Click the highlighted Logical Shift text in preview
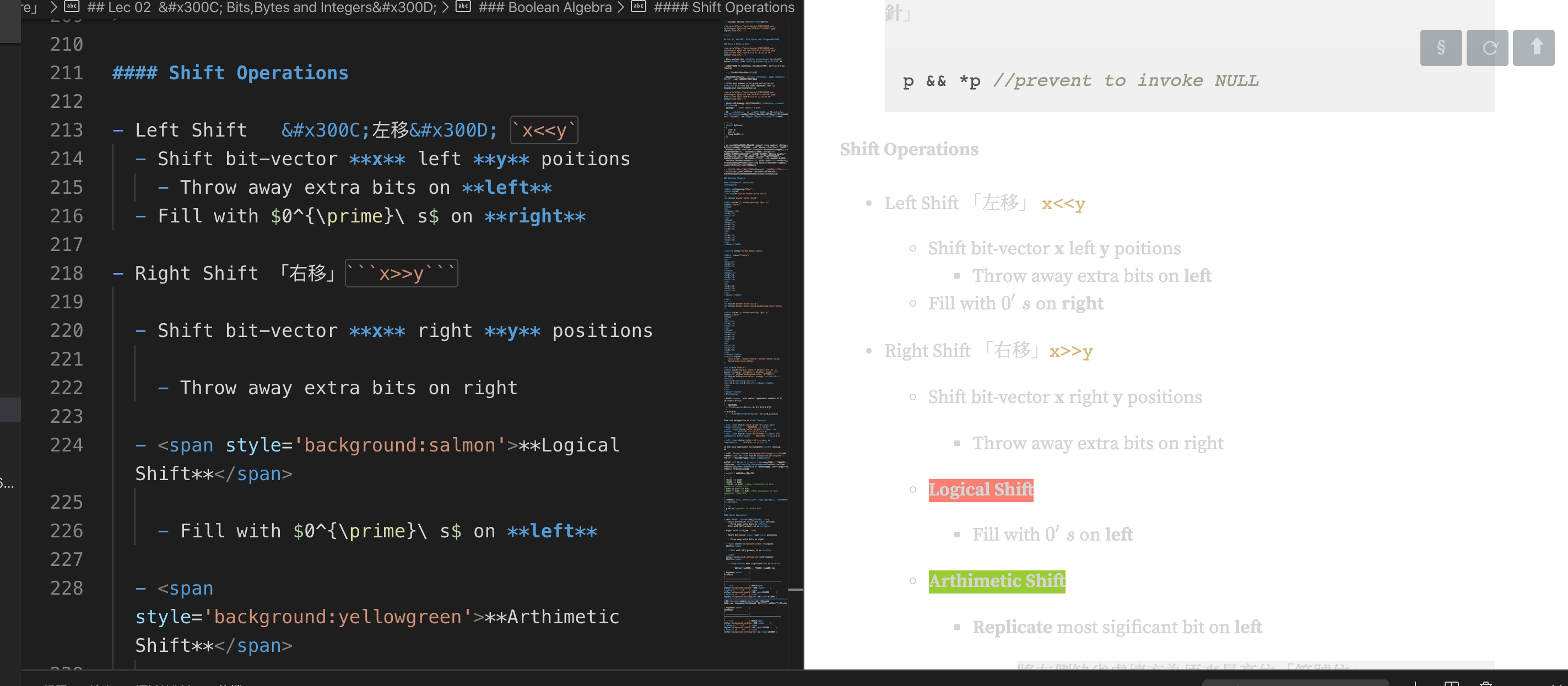 pyautogui.click(x=980, y=489)
